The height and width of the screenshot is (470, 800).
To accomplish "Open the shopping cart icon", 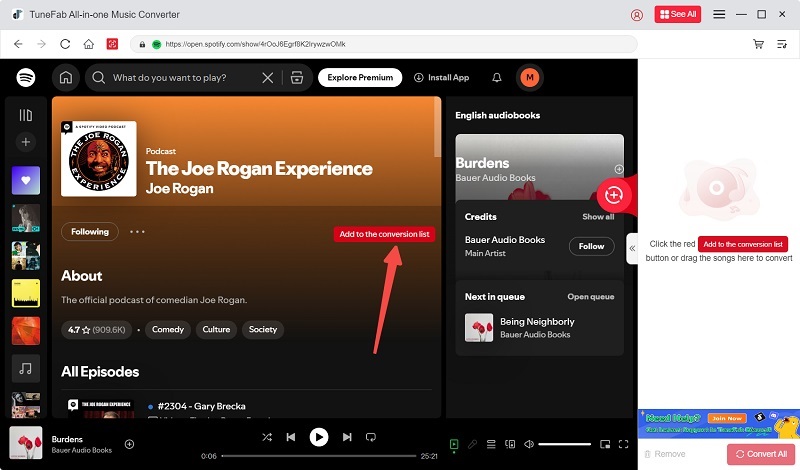I will click(758, 44).
